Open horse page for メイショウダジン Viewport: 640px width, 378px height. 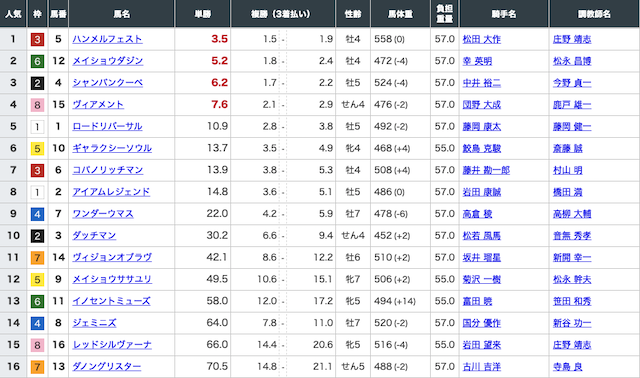(x=108, y=61)
